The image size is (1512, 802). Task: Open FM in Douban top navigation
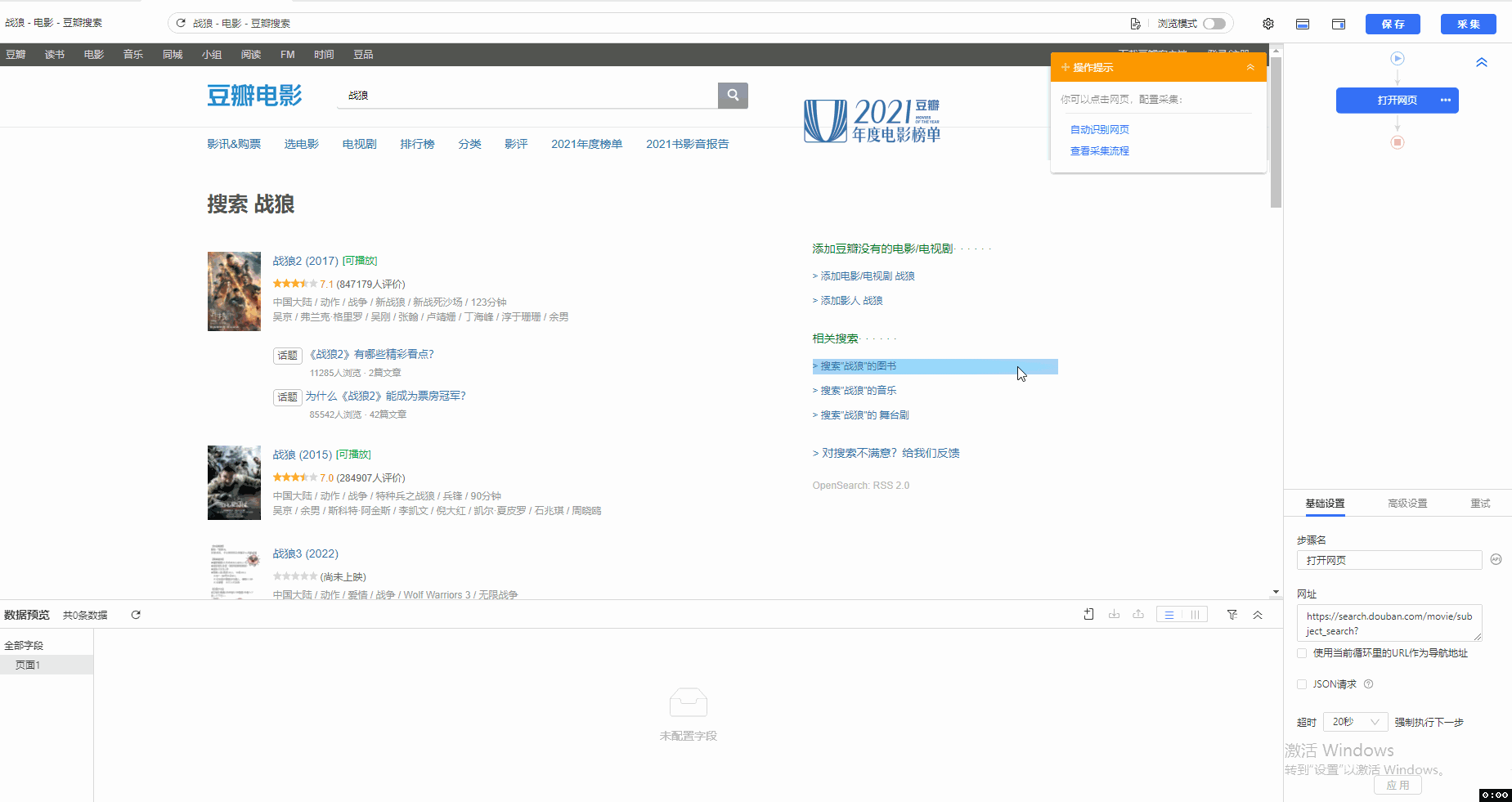(x=287, y=55)
